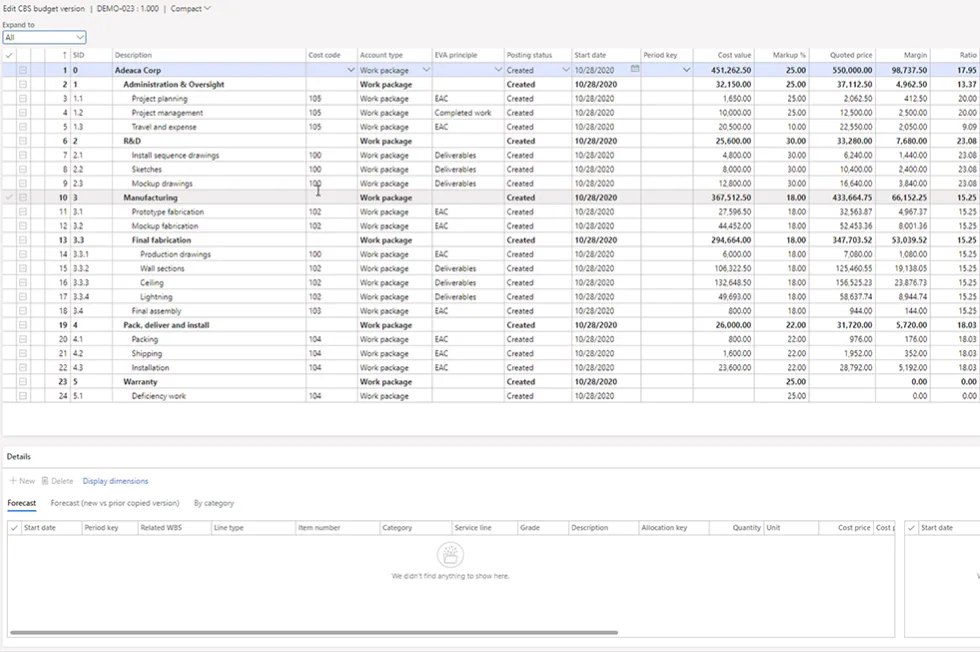
Task: Open Account type dropdown in Adeaca Corp row
Action: point(426,70)
